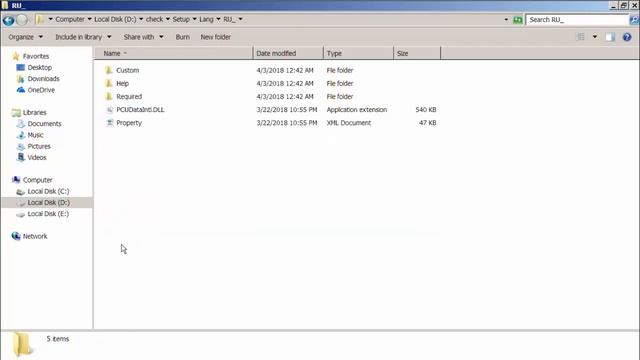This screenshot has width=640, height=360.
Task: Click the Local Disk (C:) drive icon
Action: point(20,191)
